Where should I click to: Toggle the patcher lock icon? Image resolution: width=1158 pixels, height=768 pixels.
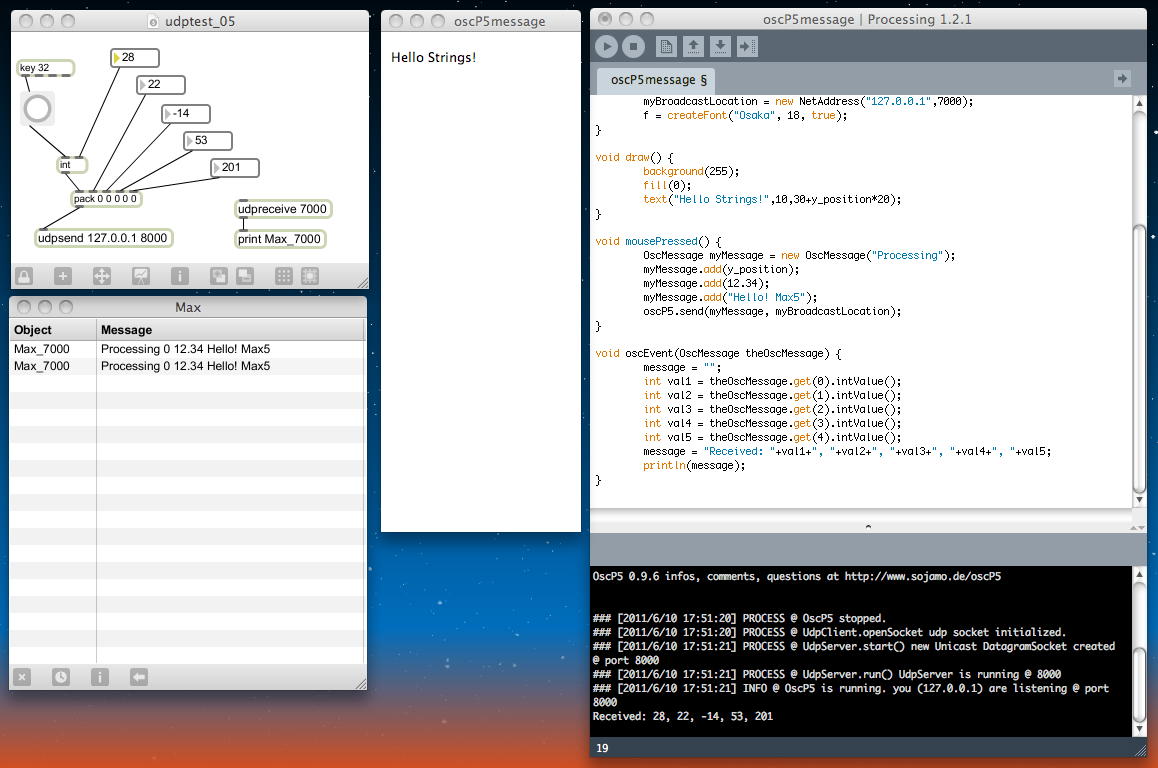coord(23,276)
